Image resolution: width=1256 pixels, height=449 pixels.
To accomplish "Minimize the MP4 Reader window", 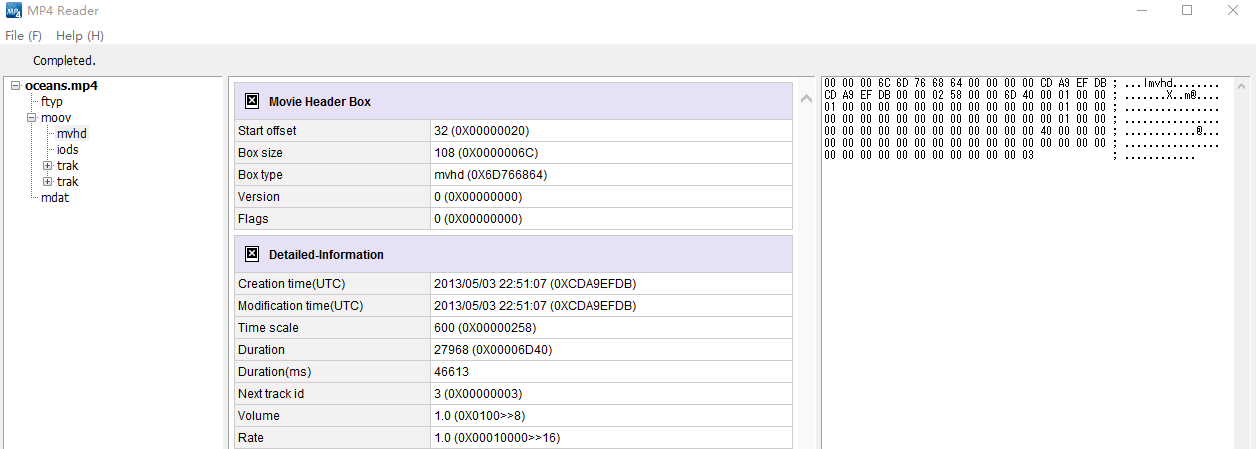I will point(1141,11).
